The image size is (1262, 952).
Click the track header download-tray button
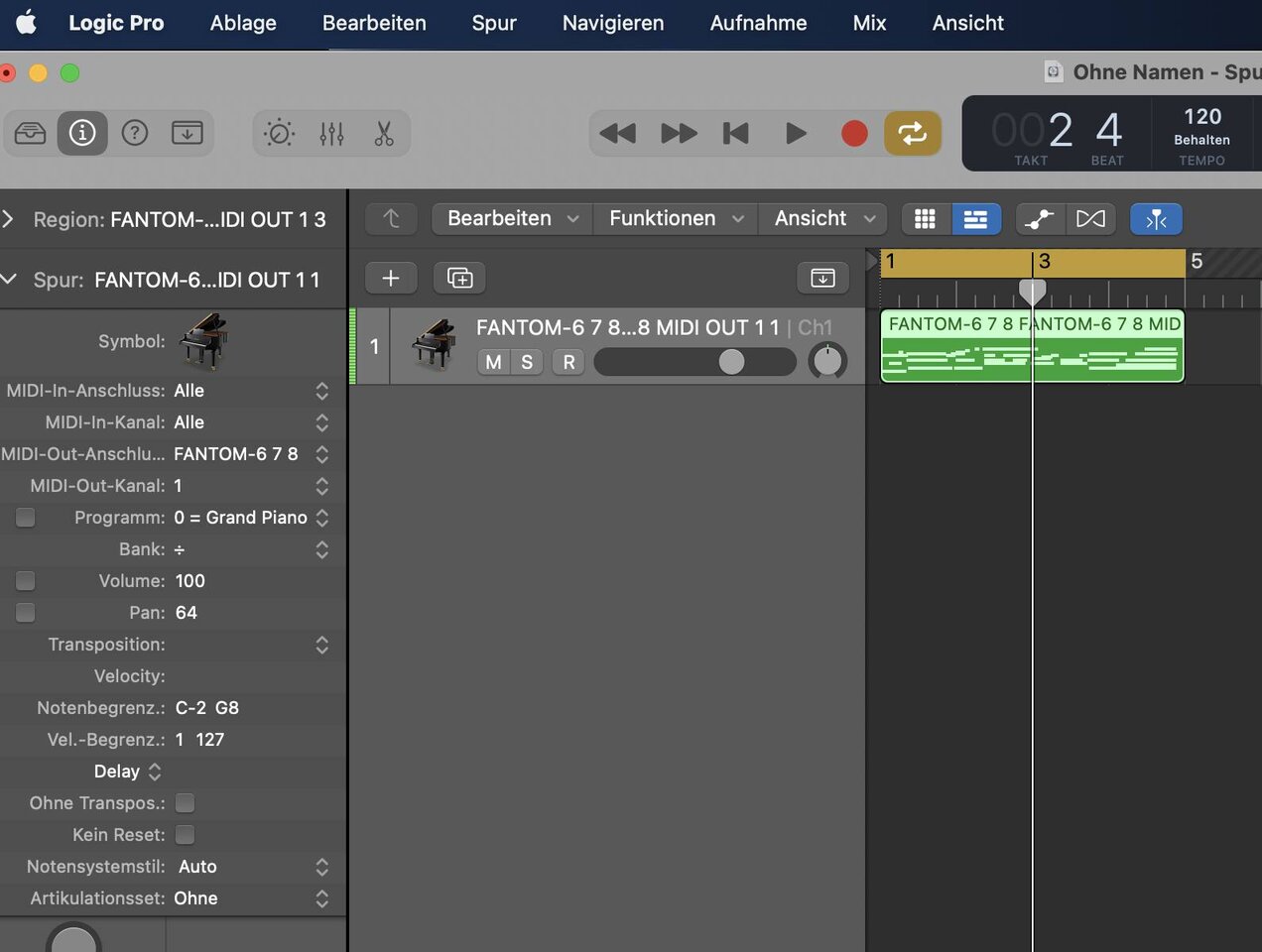[x=822, y=278]
